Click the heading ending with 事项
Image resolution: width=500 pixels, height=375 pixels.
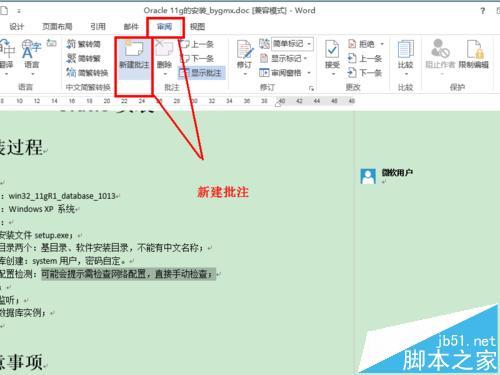coord(21,362)
